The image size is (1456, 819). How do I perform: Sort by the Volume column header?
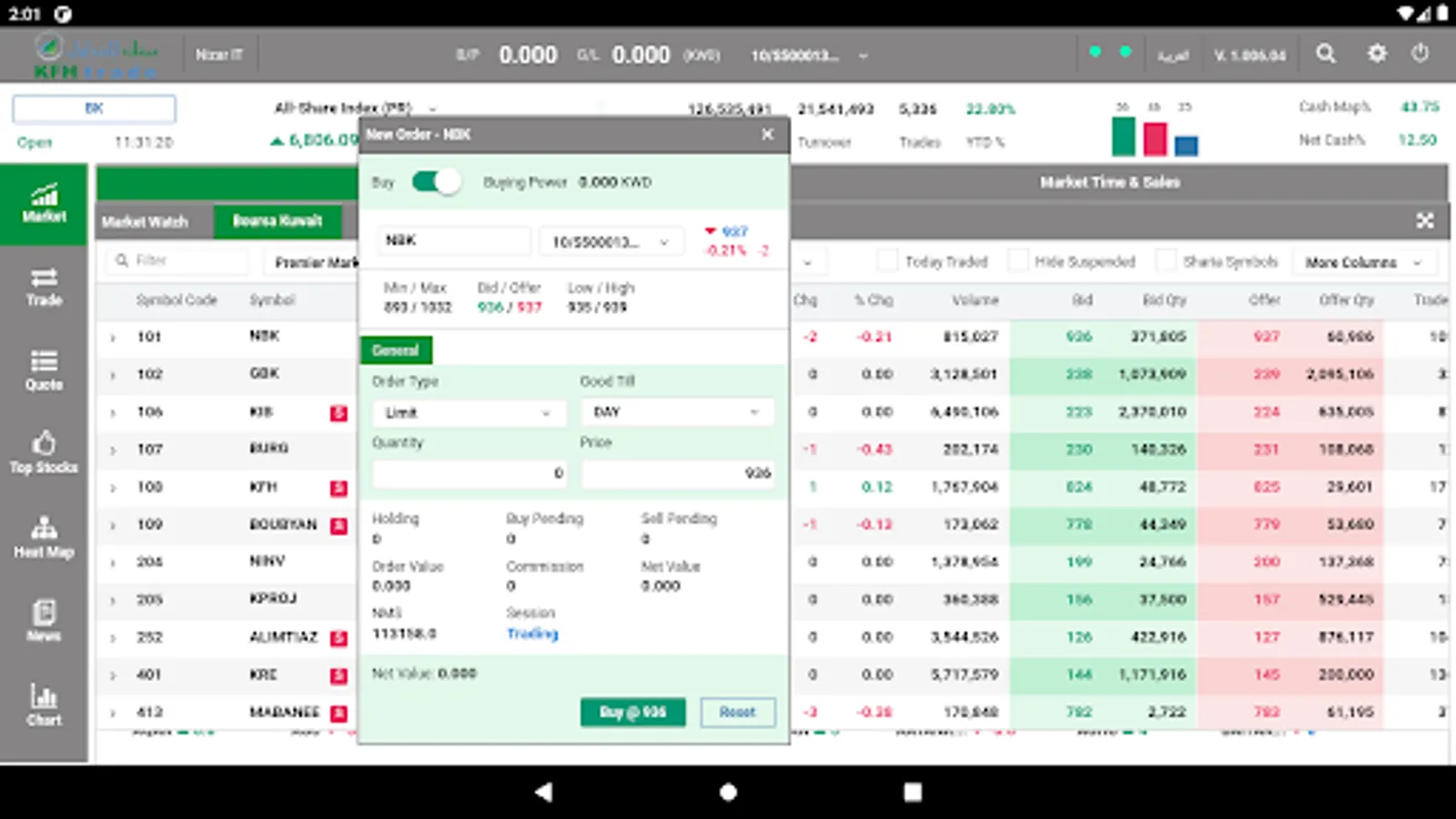coord(976,300)
